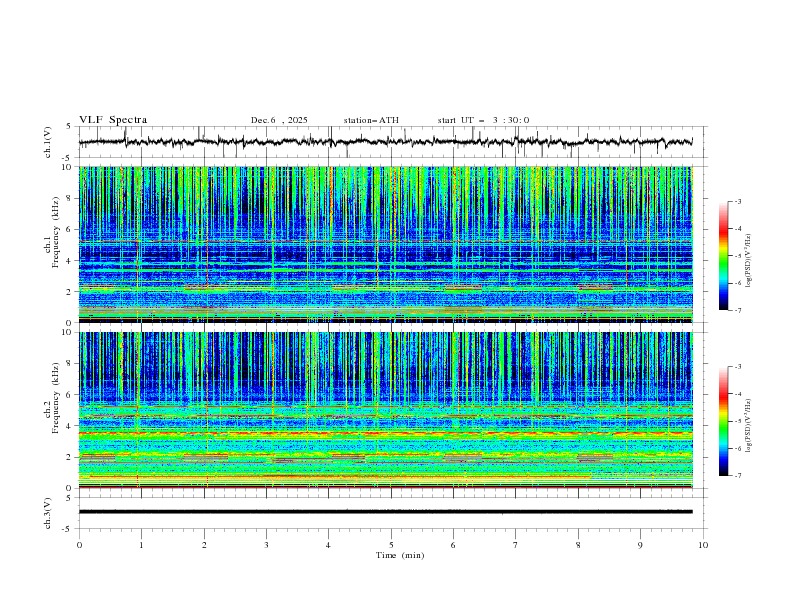
Task: Click the "0" tick on the Time axis
Action: [79, 545]
